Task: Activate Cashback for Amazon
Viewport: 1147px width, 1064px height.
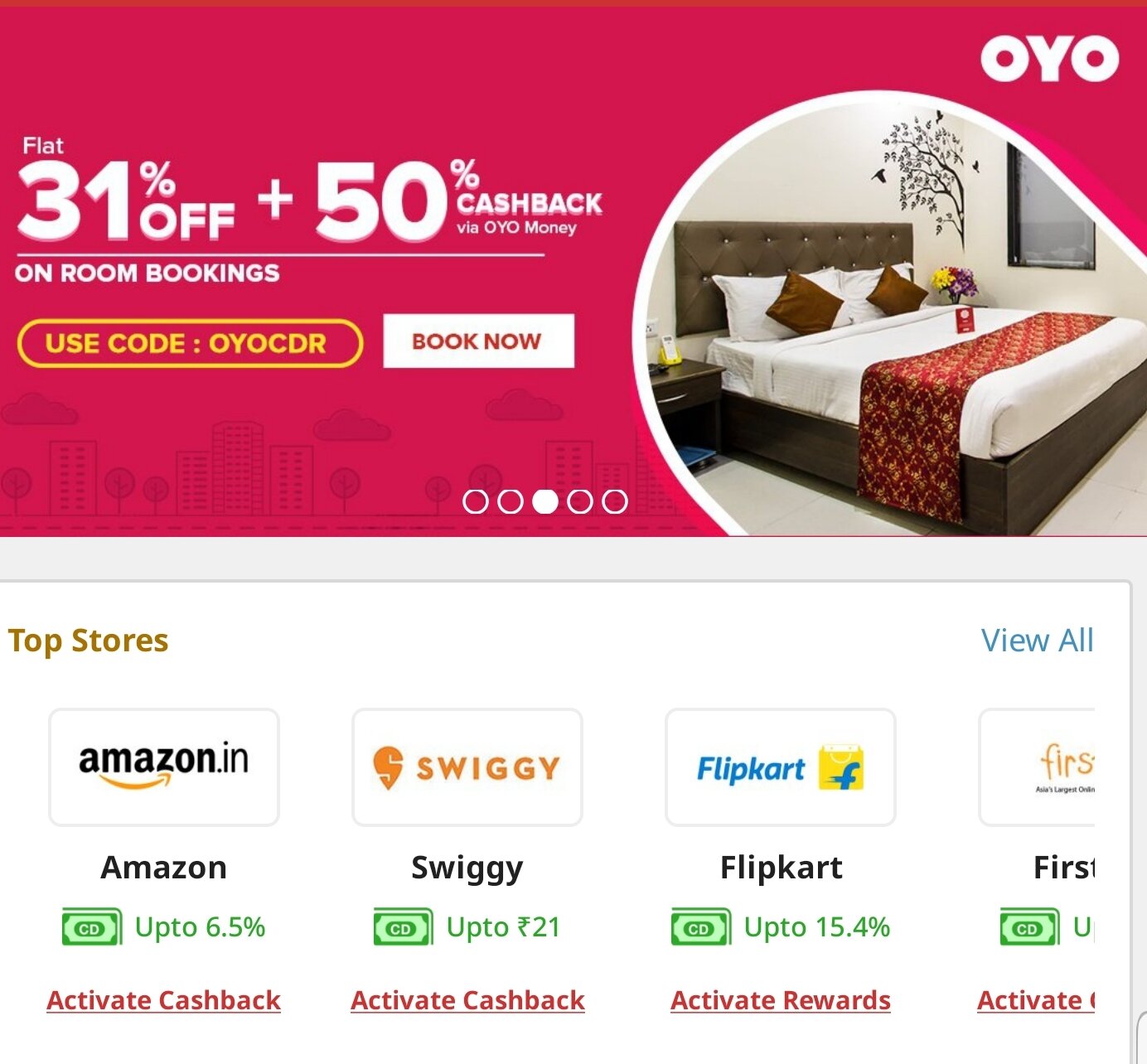Action: 164,1000
